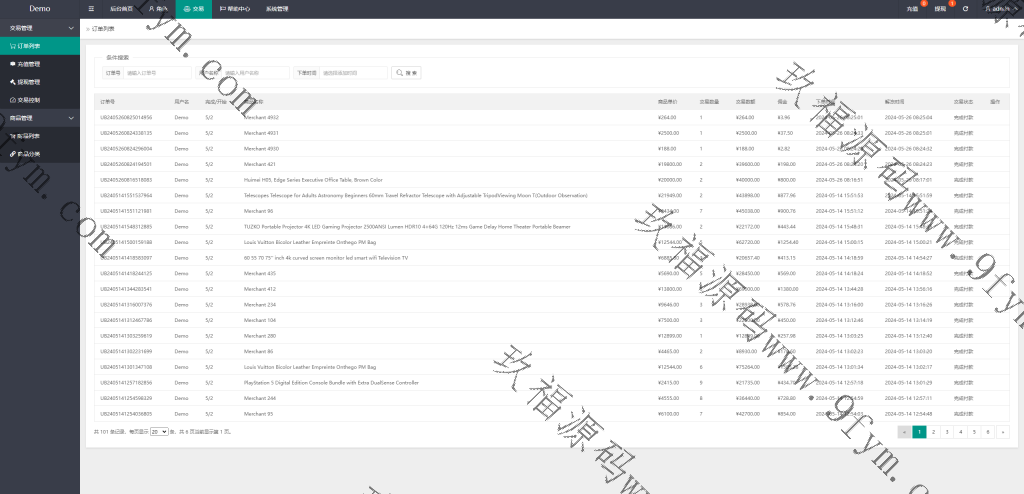Image resolution: width=1024 pixels, height=494 pixels.
Task: Click the 充值 recharge notification badge
Action: click(x=923, y=4)
